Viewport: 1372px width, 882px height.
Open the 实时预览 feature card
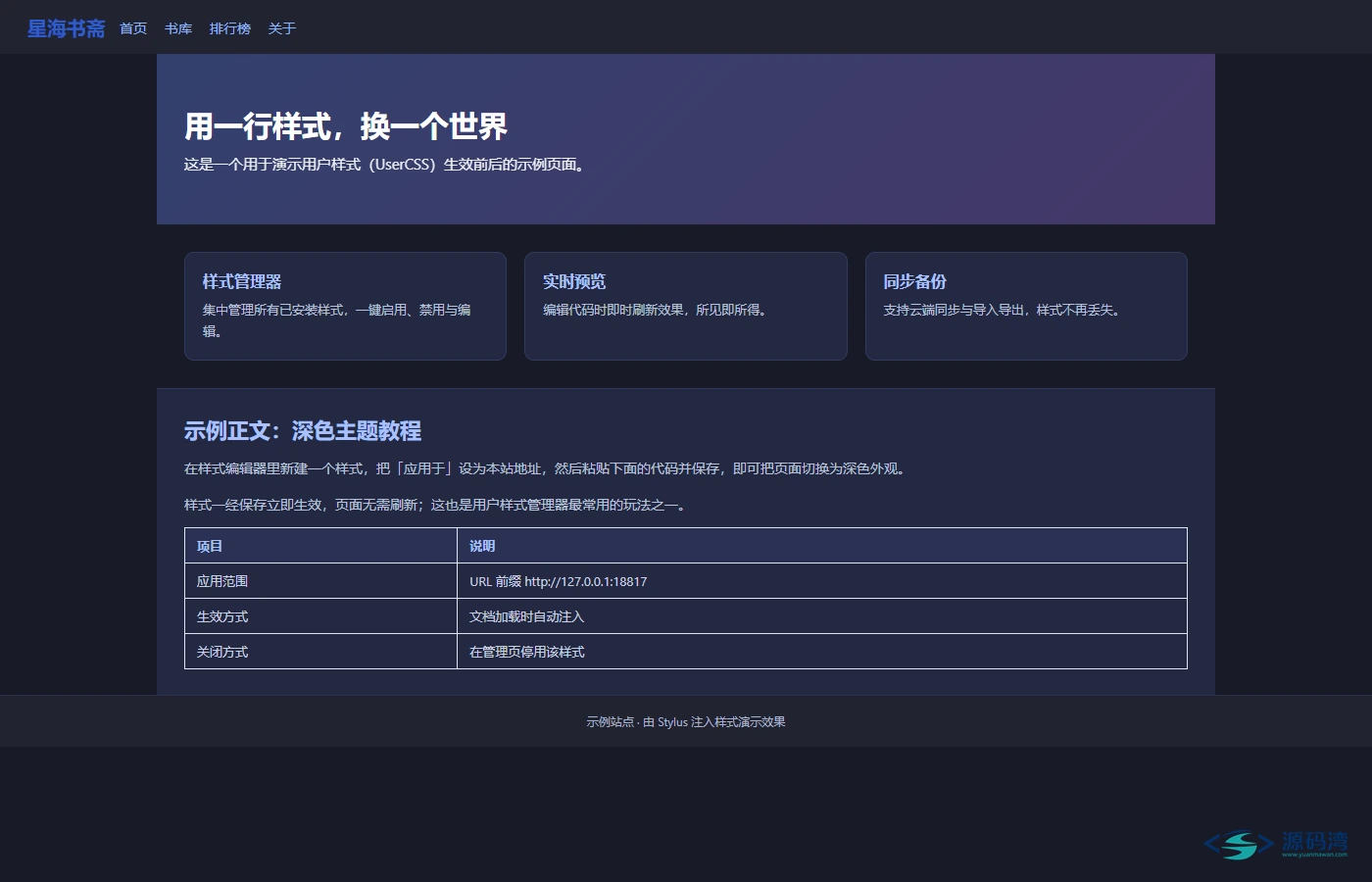pyautogui.click(x=686, y=306)
